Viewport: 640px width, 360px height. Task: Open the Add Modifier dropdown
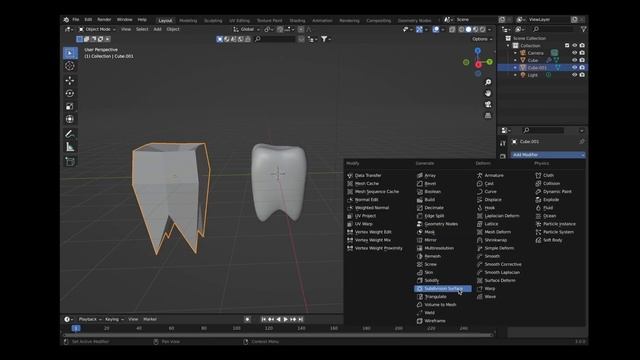tap(548, 155)
